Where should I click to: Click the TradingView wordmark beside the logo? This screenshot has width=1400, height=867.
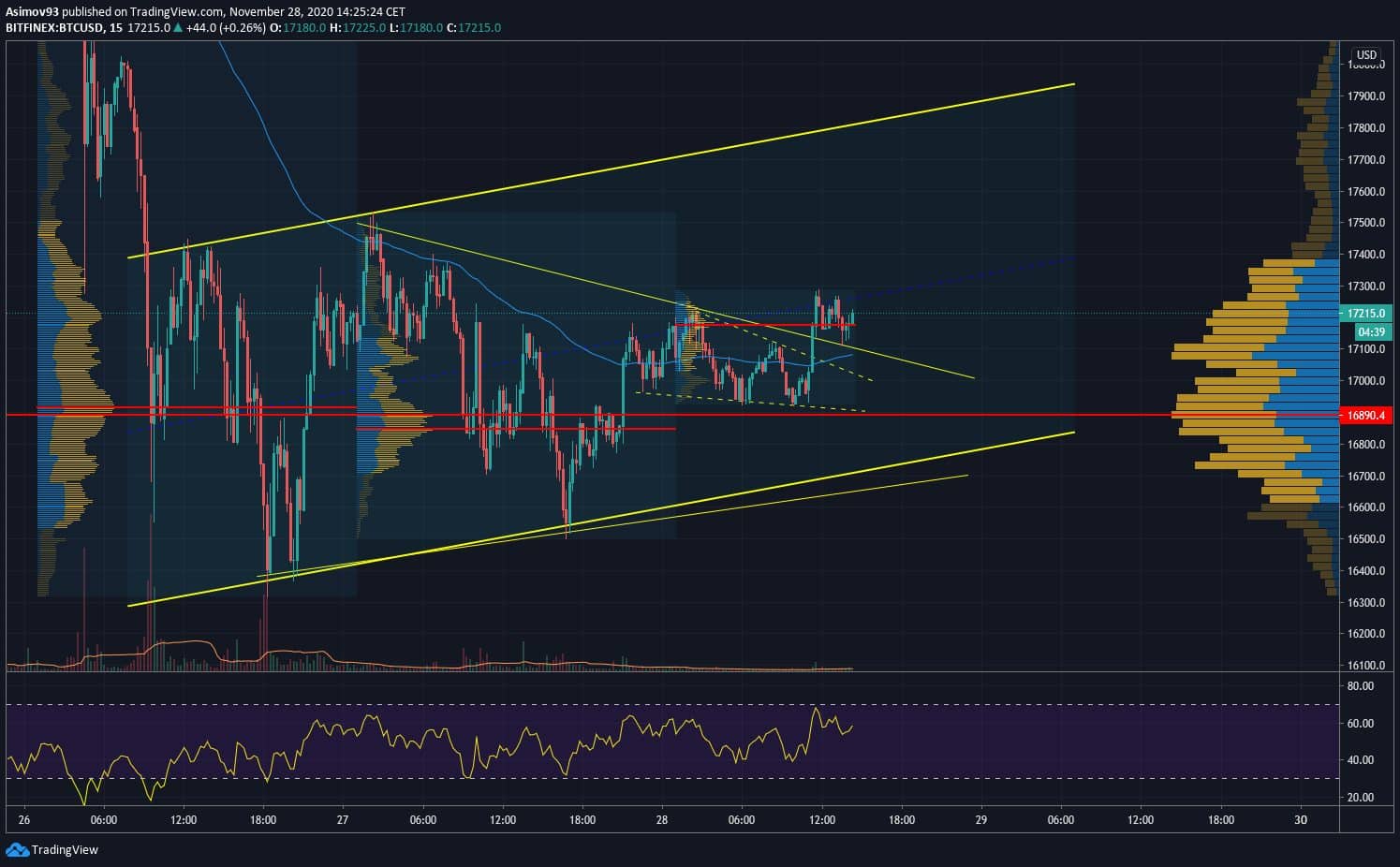pyautogui.click(x=65, y=850)
